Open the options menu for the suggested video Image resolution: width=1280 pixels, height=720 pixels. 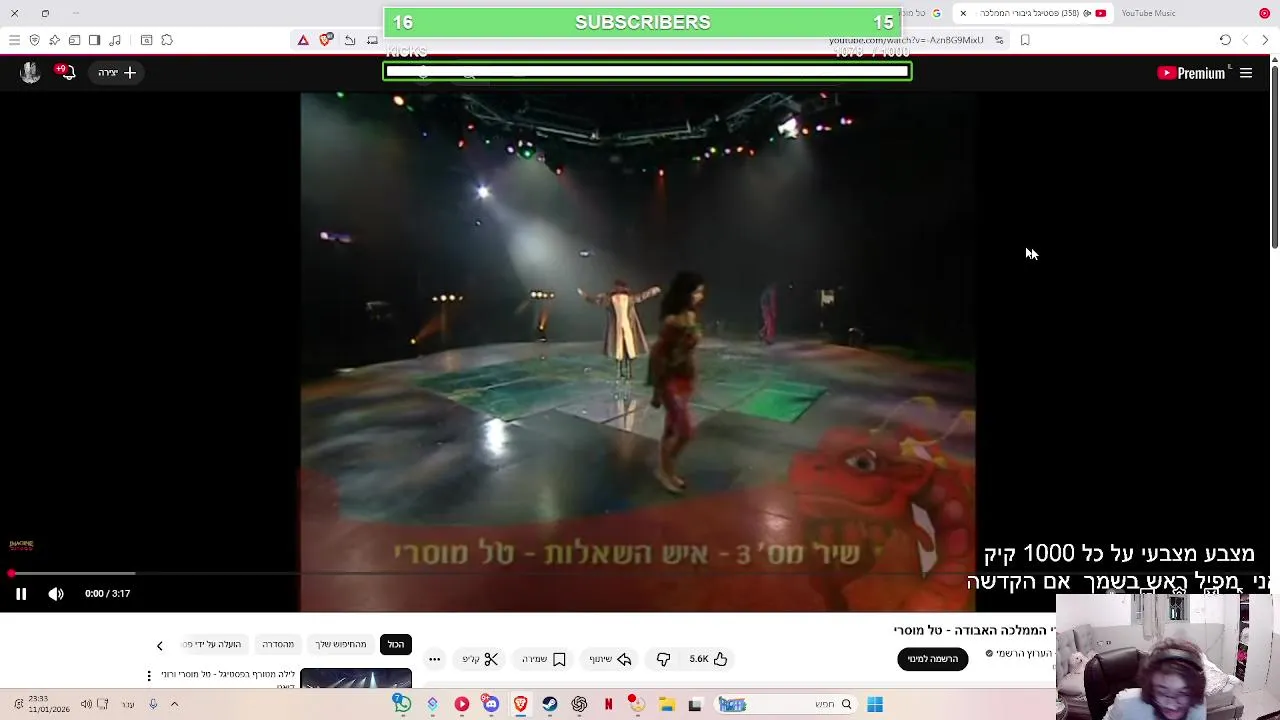[149, 676]
